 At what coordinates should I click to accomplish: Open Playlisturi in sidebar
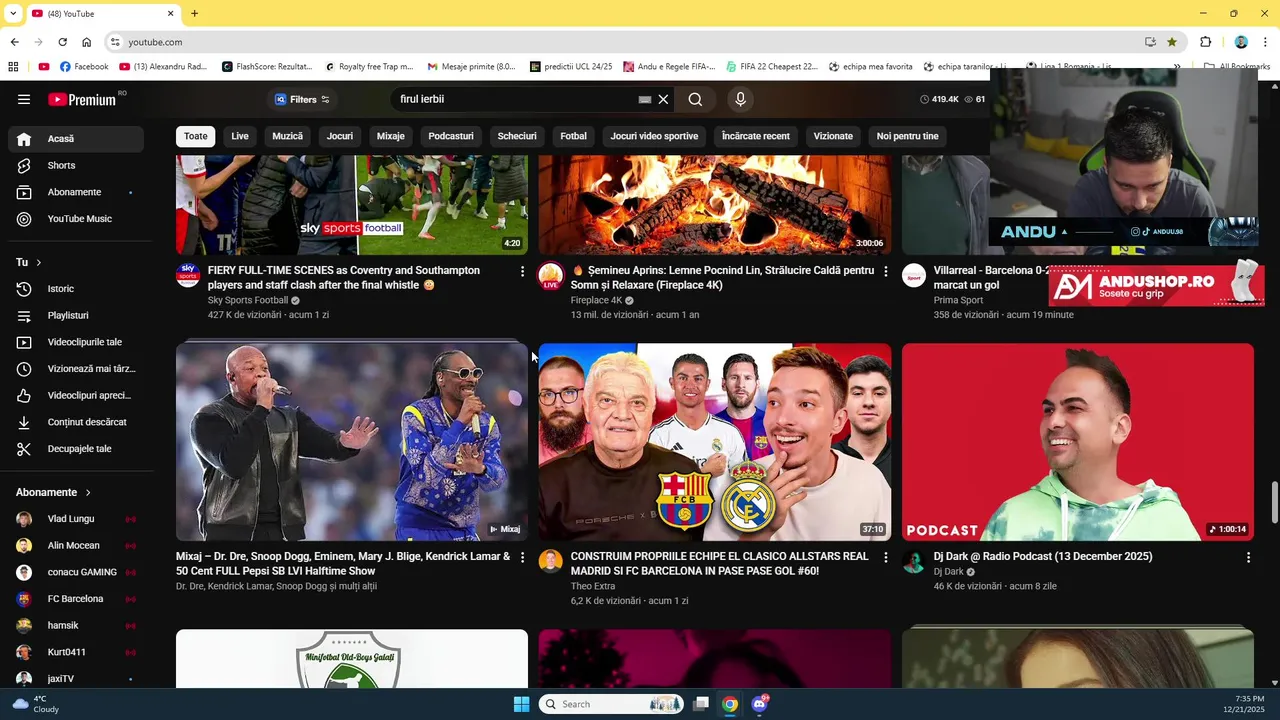point(76,315)
